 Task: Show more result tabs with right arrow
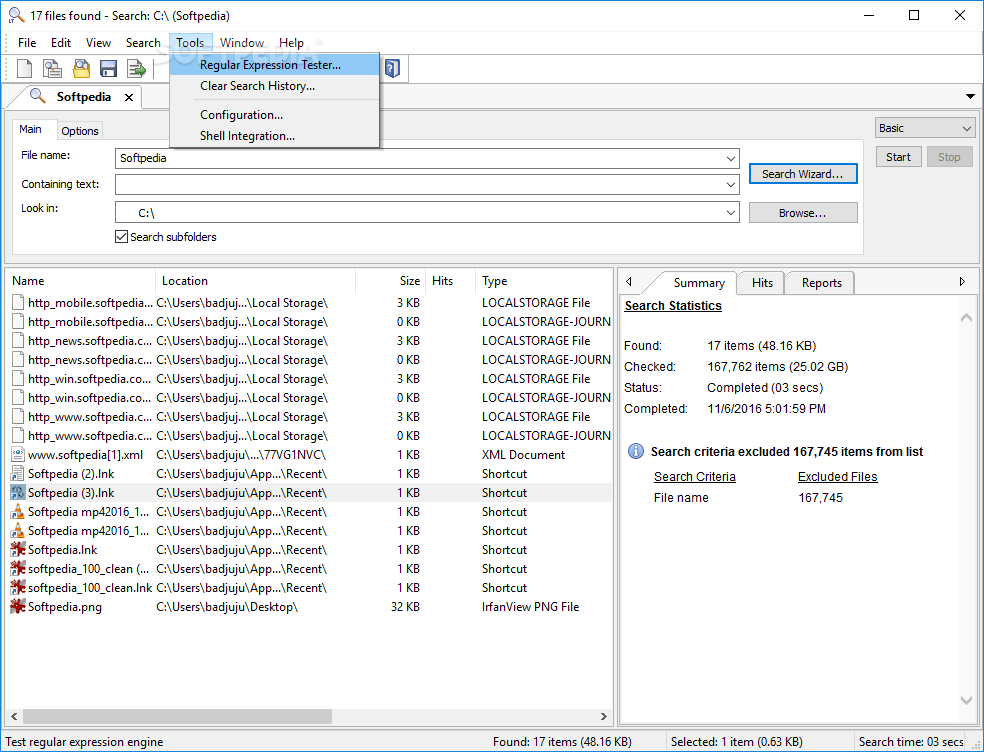point(963,282)
